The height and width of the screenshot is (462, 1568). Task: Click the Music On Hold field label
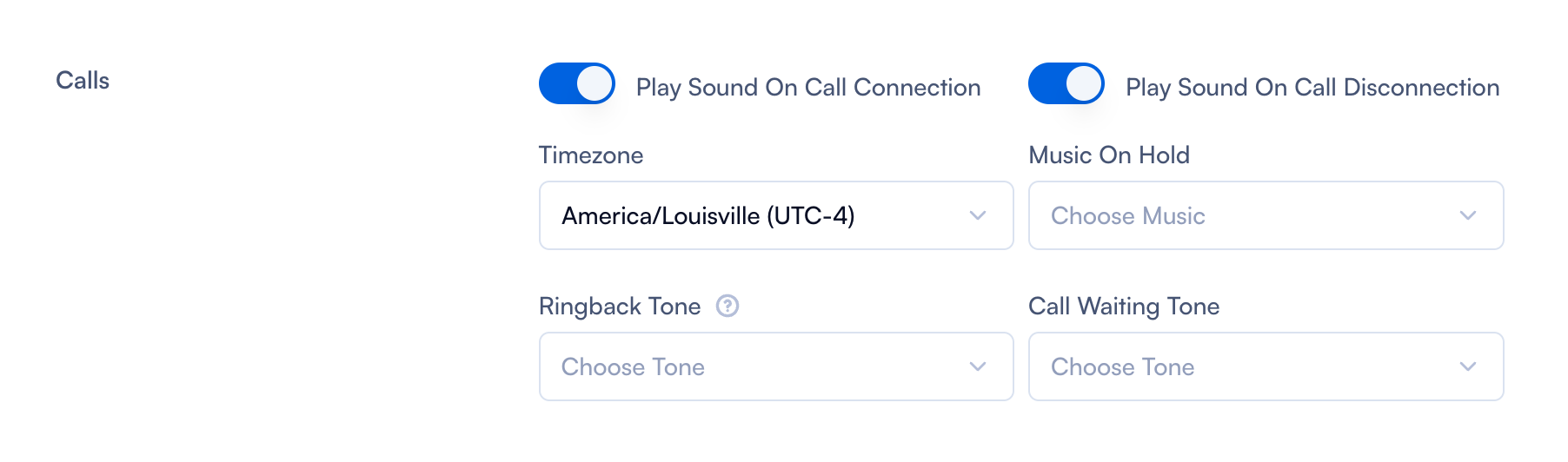[x=1109, y=155]
